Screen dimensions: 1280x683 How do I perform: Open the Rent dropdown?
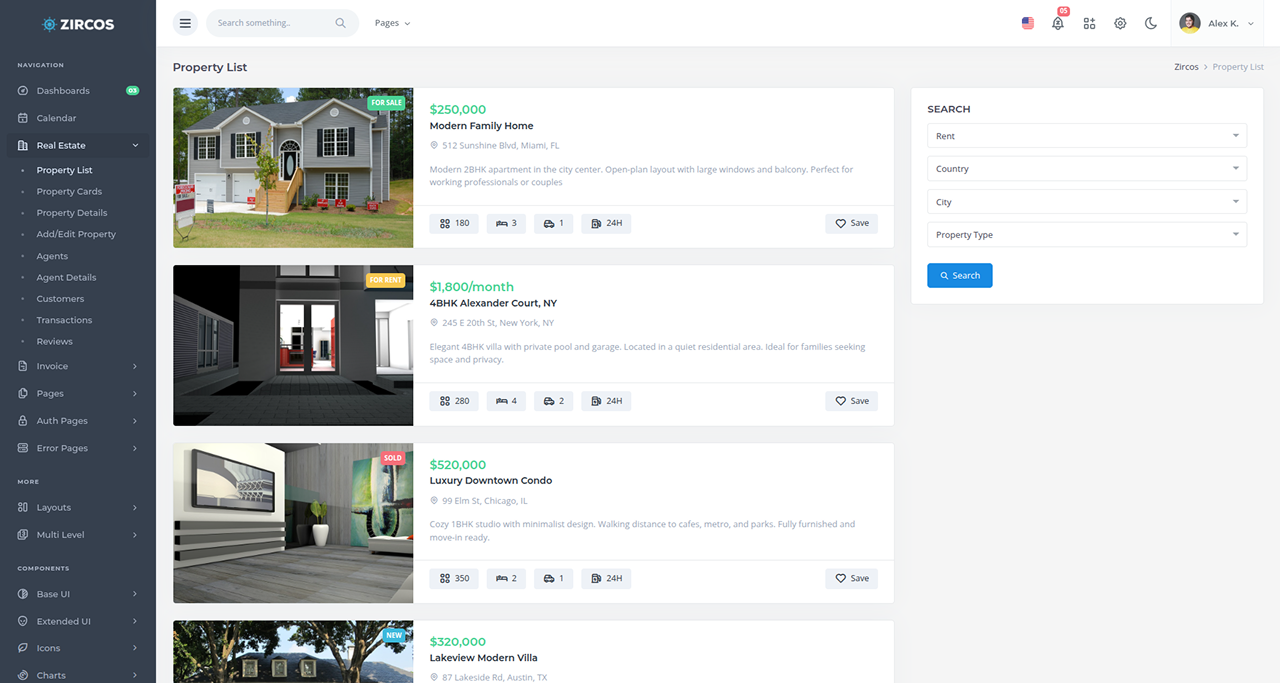(1087, 136)
